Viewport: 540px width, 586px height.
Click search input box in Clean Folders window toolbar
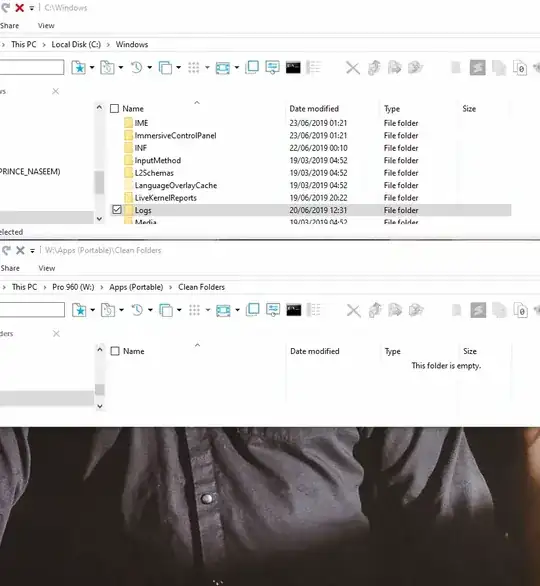32,310
